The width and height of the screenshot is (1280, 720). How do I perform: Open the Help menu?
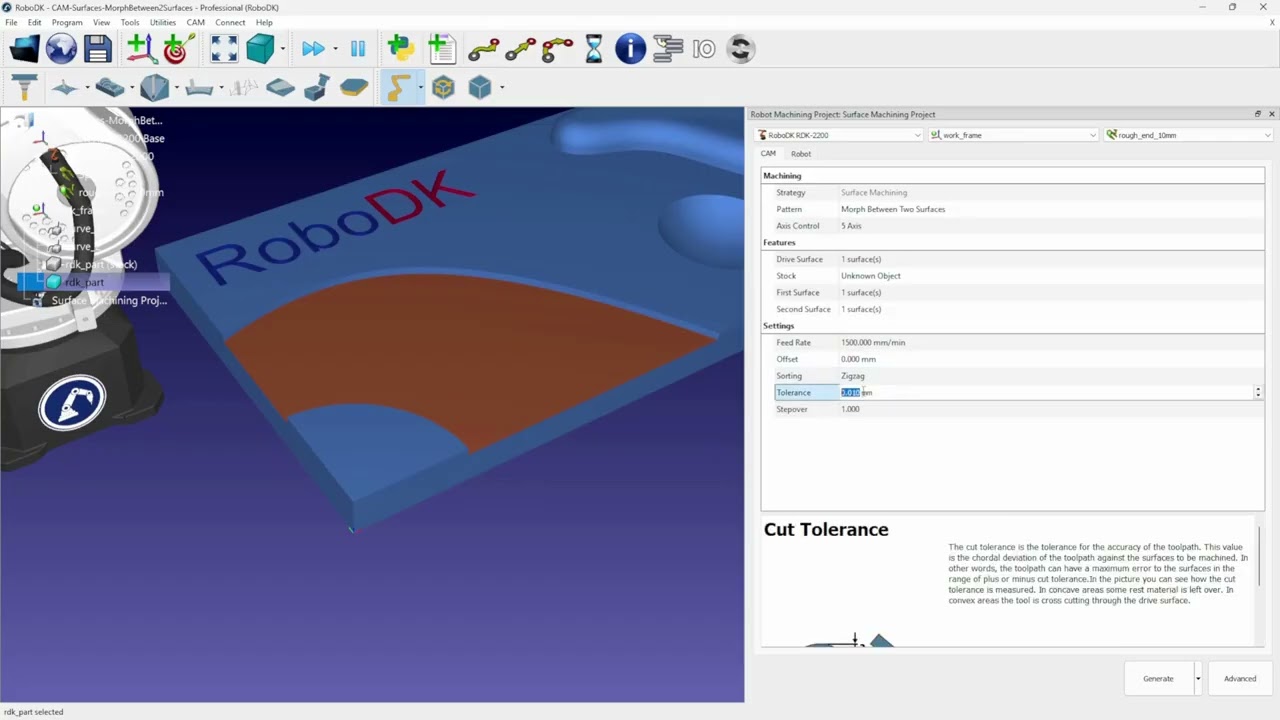click(264, 22)
